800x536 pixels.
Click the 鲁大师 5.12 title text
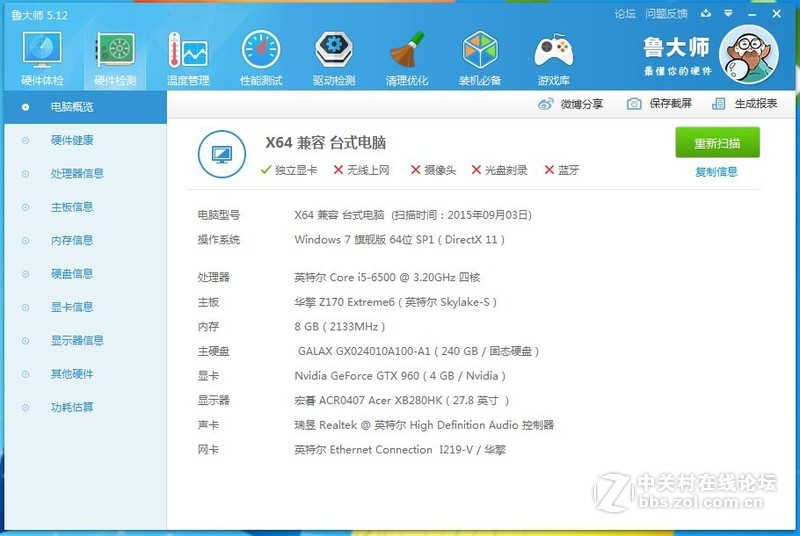tap(39, 15)
